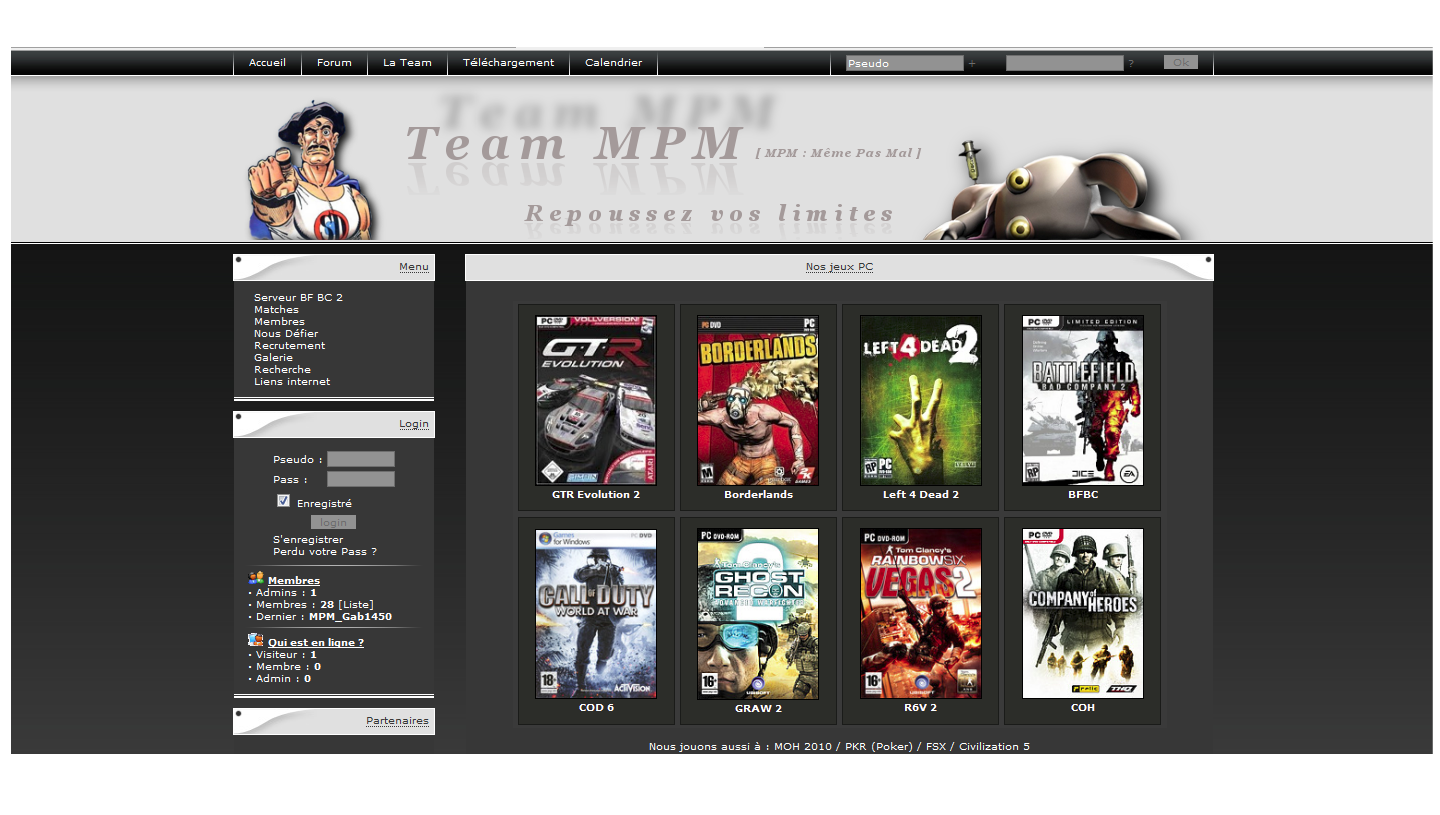The image size is (1440, 815).
Task: Open the Calendrier page
Action: coord(613,63)
